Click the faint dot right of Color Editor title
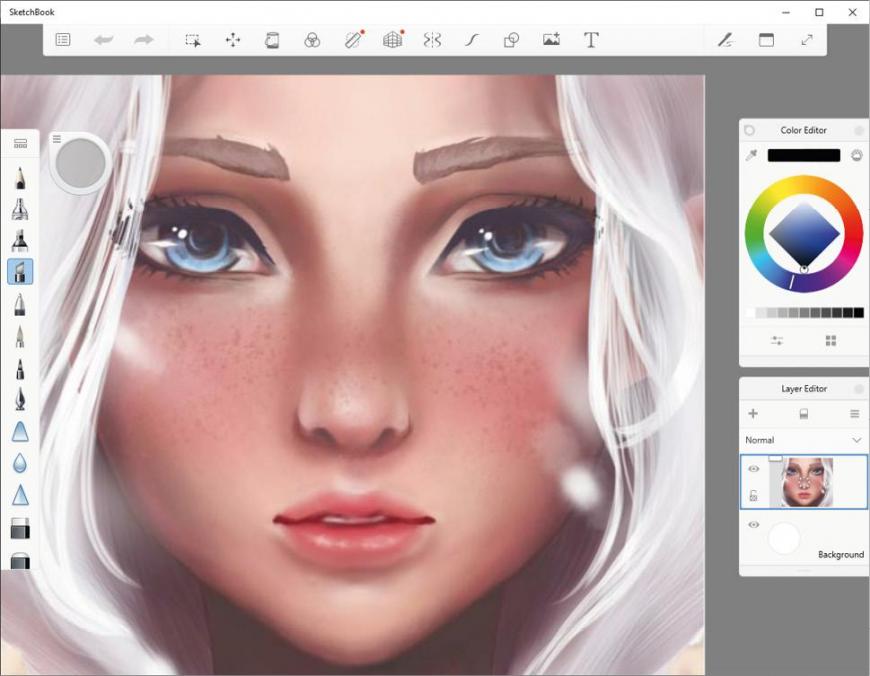 tap(859, 130)
